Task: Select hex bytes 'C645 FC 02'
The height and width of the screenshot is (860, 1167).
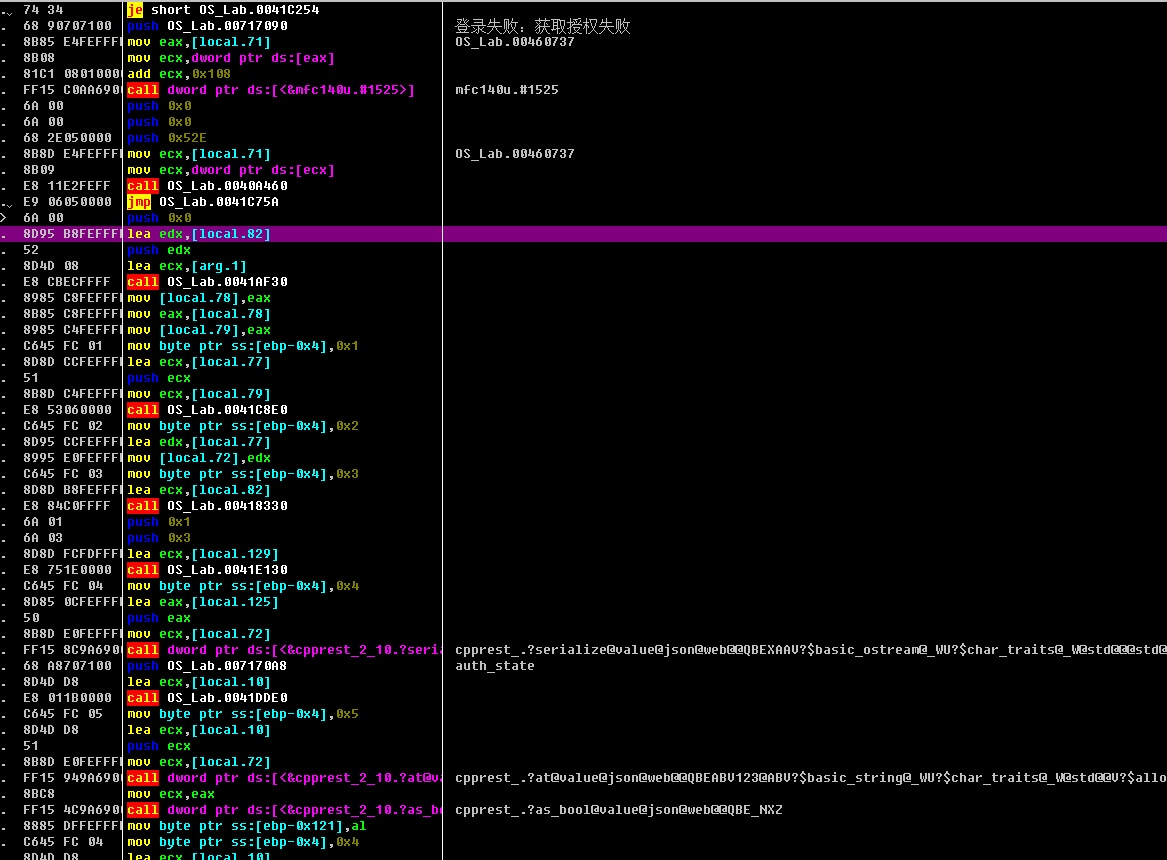Action: 63,426
